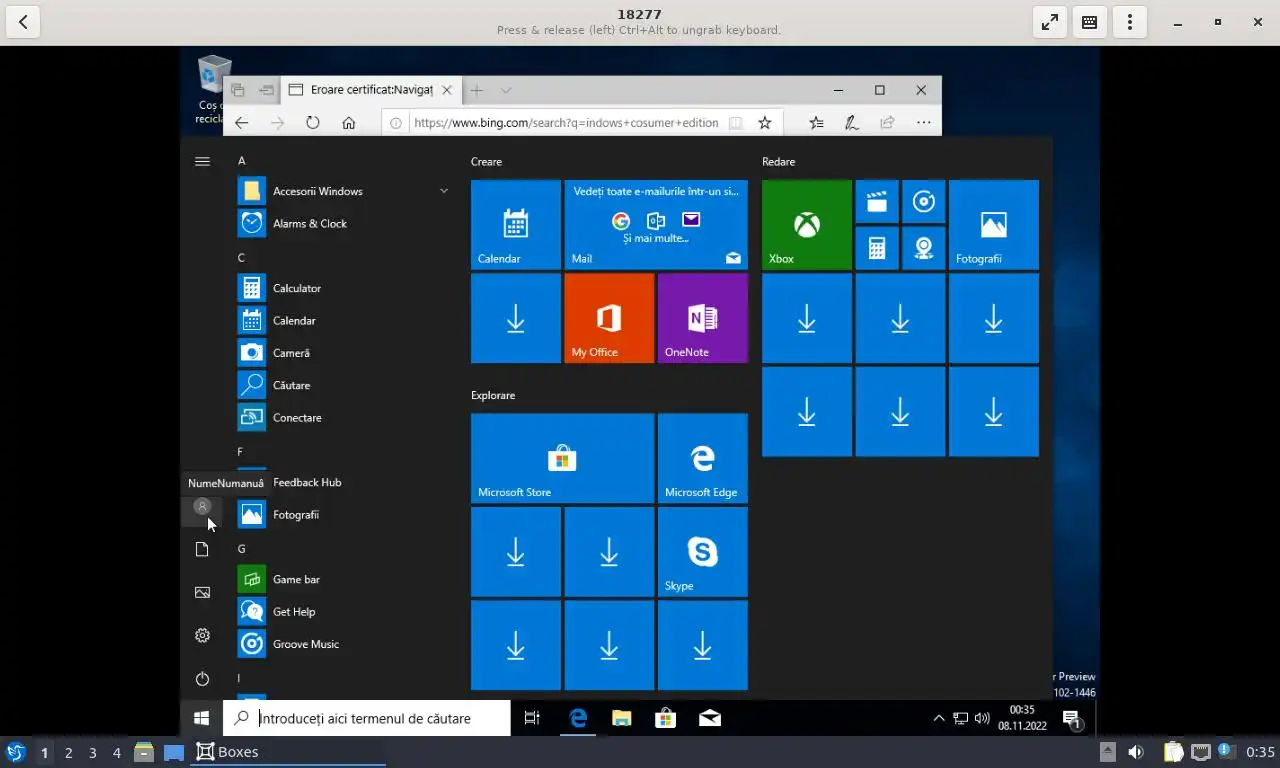Screen dimensions: 1280x768
Task: Launch Calculator from the app list
Action: [x=342, y=288]
